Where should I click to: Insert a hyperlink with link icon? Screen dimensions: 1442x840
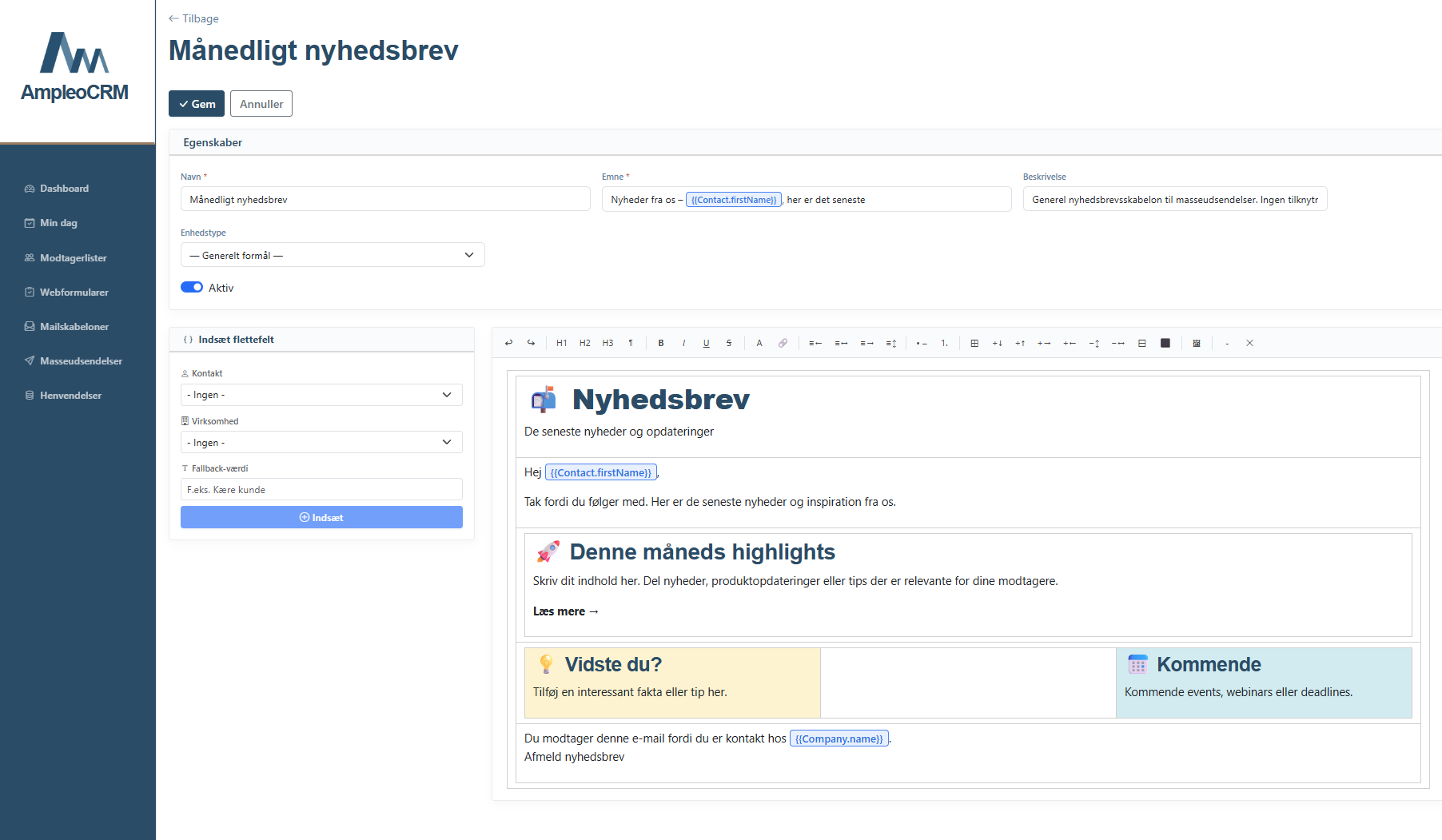[783, 343]
